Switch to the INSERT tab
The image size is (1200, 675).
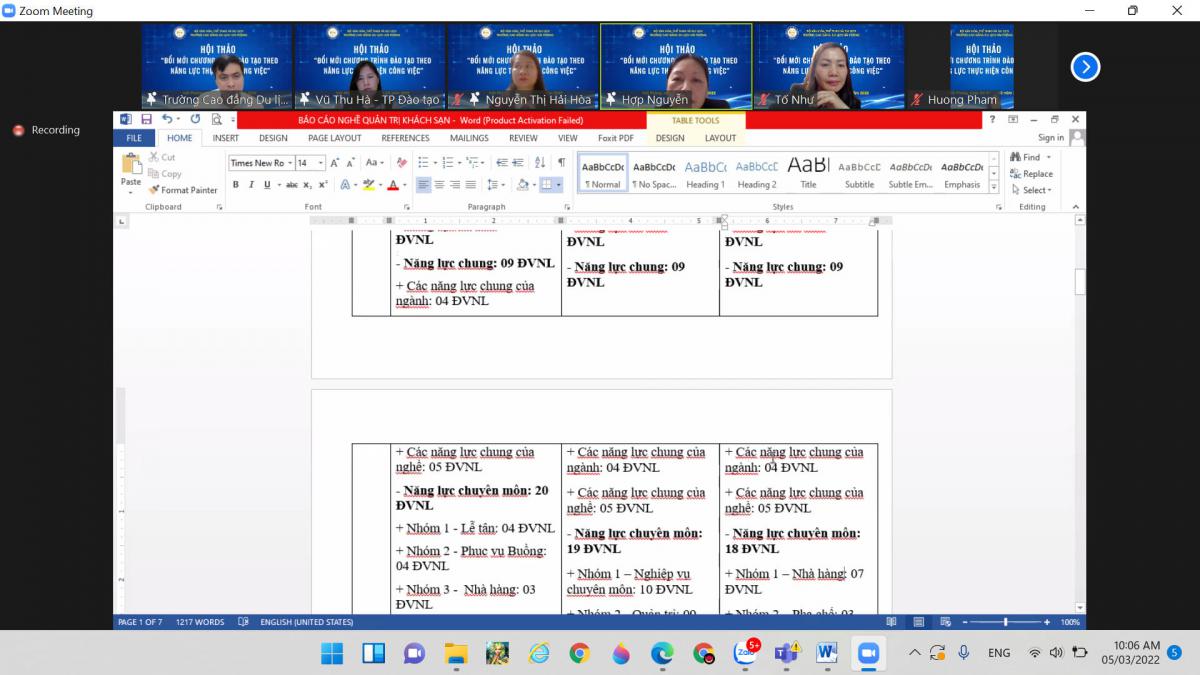[x=225, y=138]
